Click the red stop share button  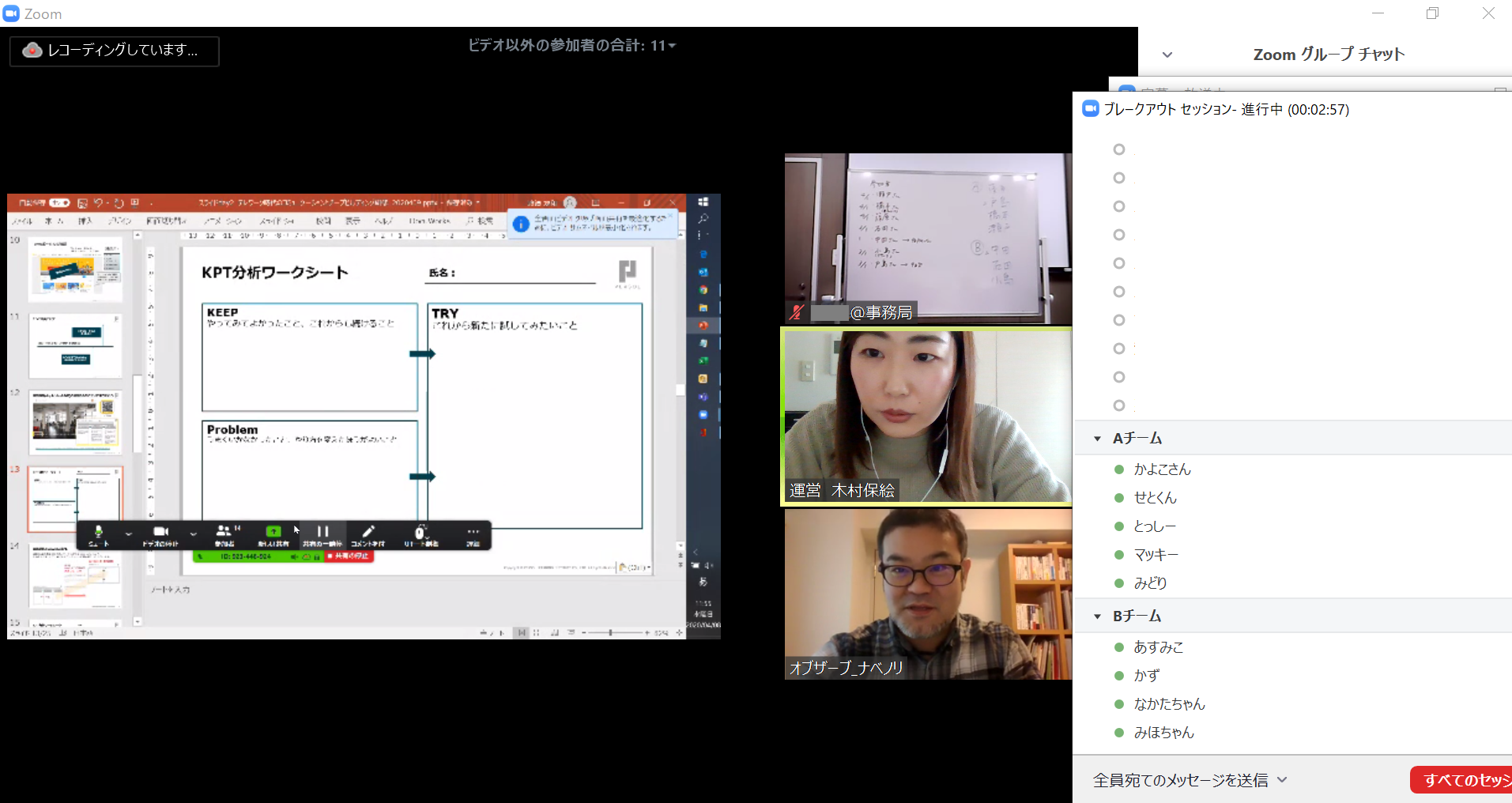tap(349, 556)
